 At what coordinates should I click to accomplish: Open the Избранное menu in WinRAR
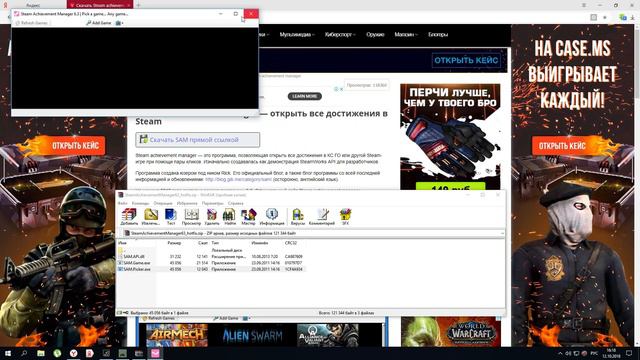187,203
